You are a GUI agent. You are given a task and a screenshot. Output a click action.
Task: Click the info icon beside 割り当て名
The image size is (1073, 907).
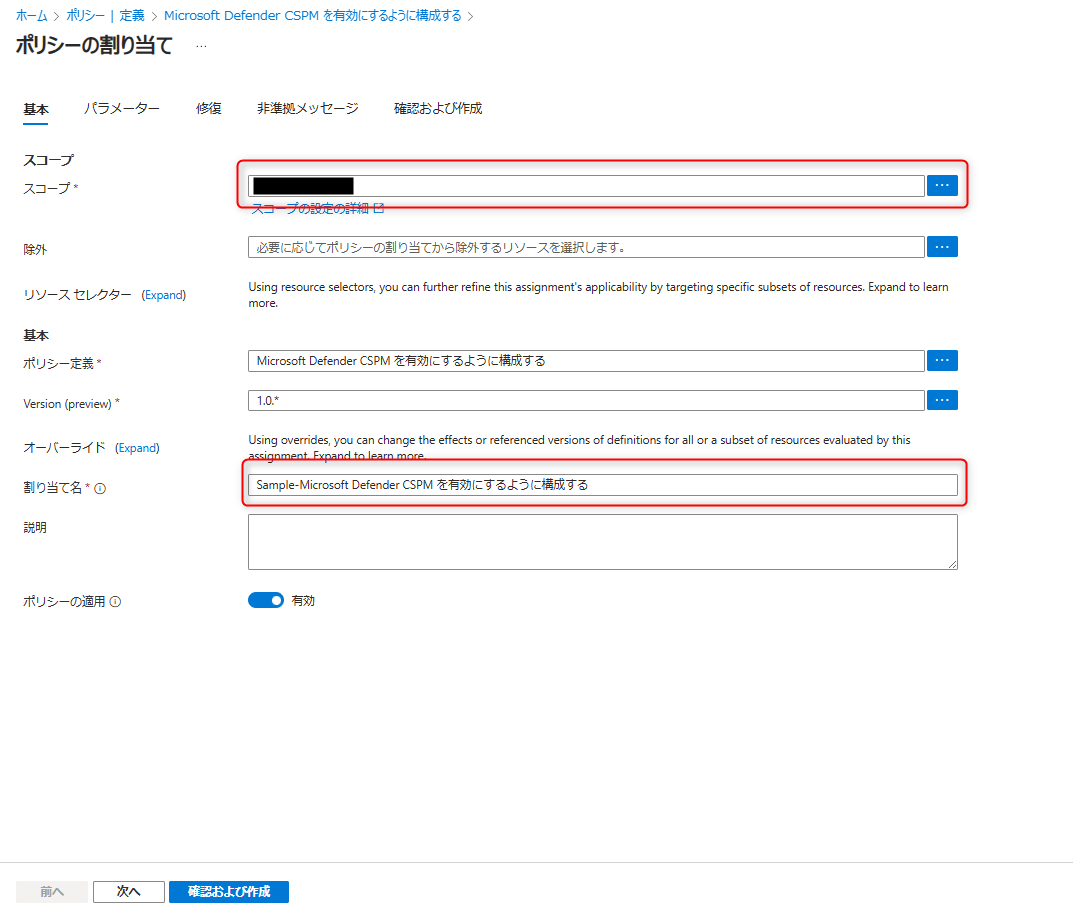coord(100,488)
